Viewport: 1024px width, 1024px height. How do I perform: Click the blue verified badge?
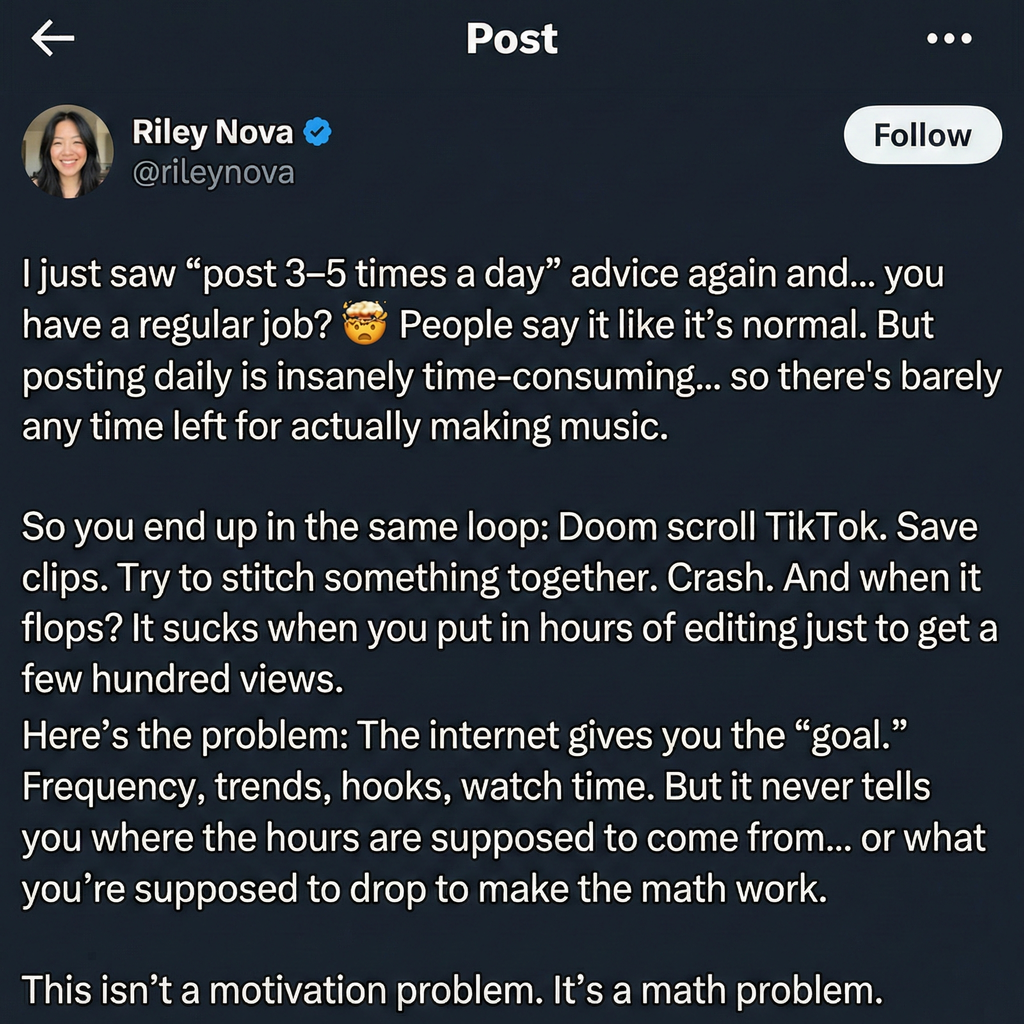pyautogui.click(x=317, y=132)
